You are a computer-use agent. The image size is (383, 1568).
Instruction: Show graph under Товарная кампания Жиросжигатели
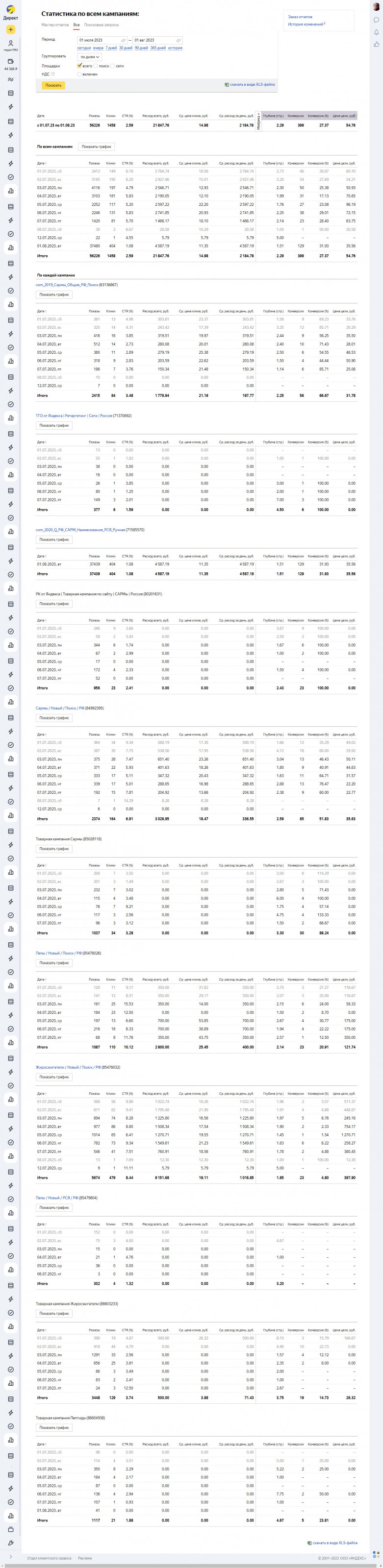tap(54, 1313)
